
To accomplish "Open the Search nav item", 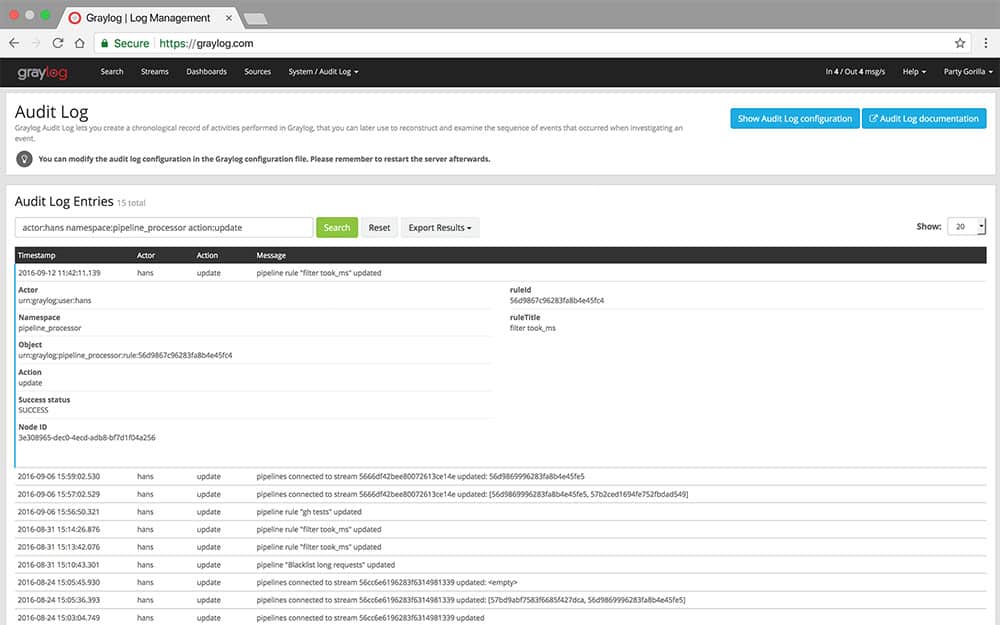I will (112, 71).
